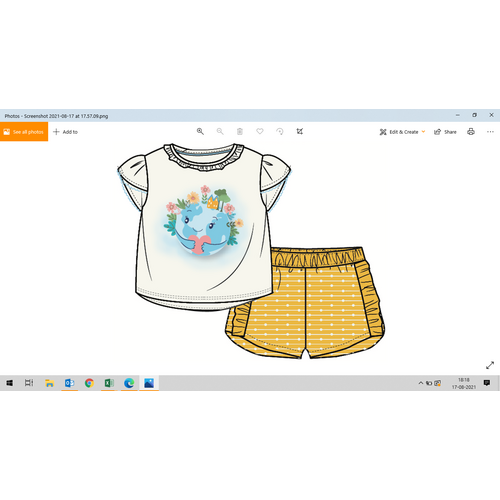
Task: Select the crop tool icon
Action: pos(300,131)
